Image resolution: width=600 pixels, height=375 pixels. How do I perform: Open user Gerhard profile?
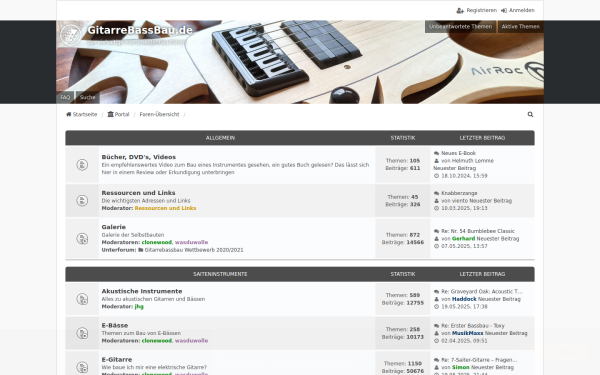[463, 239]
